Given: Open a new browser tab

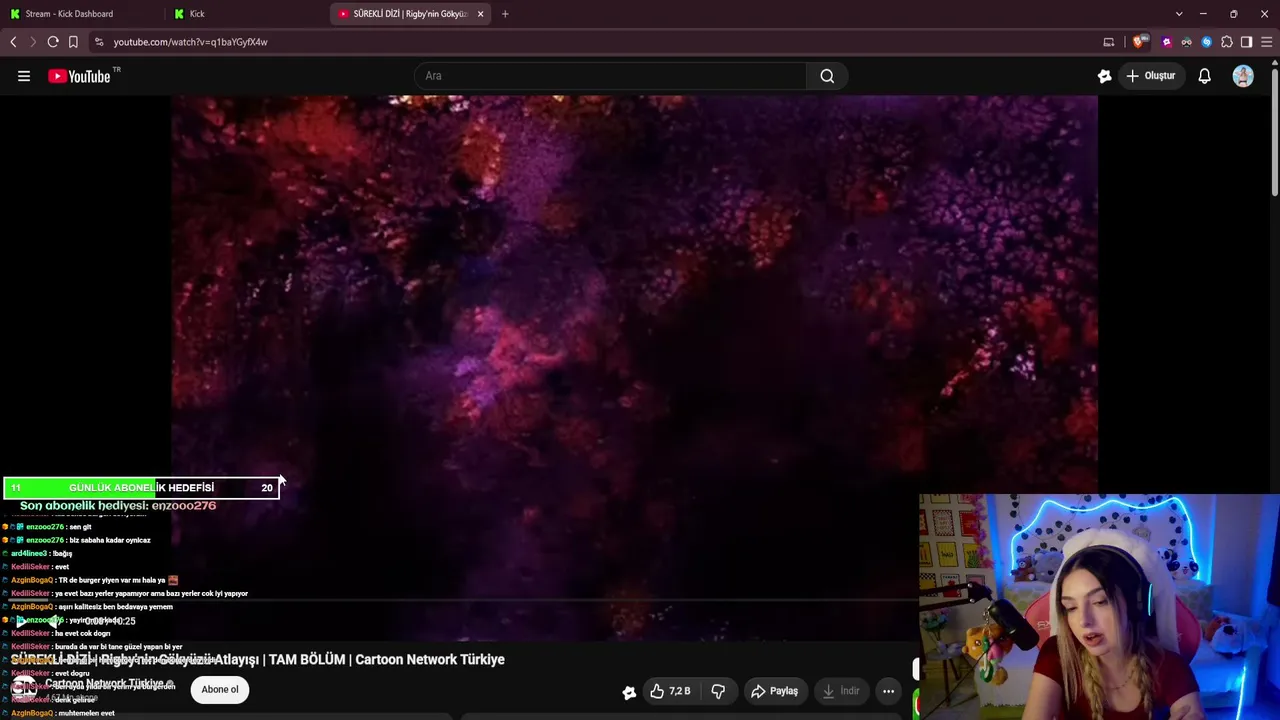Looking at the screenshot, I should point(505,14).
